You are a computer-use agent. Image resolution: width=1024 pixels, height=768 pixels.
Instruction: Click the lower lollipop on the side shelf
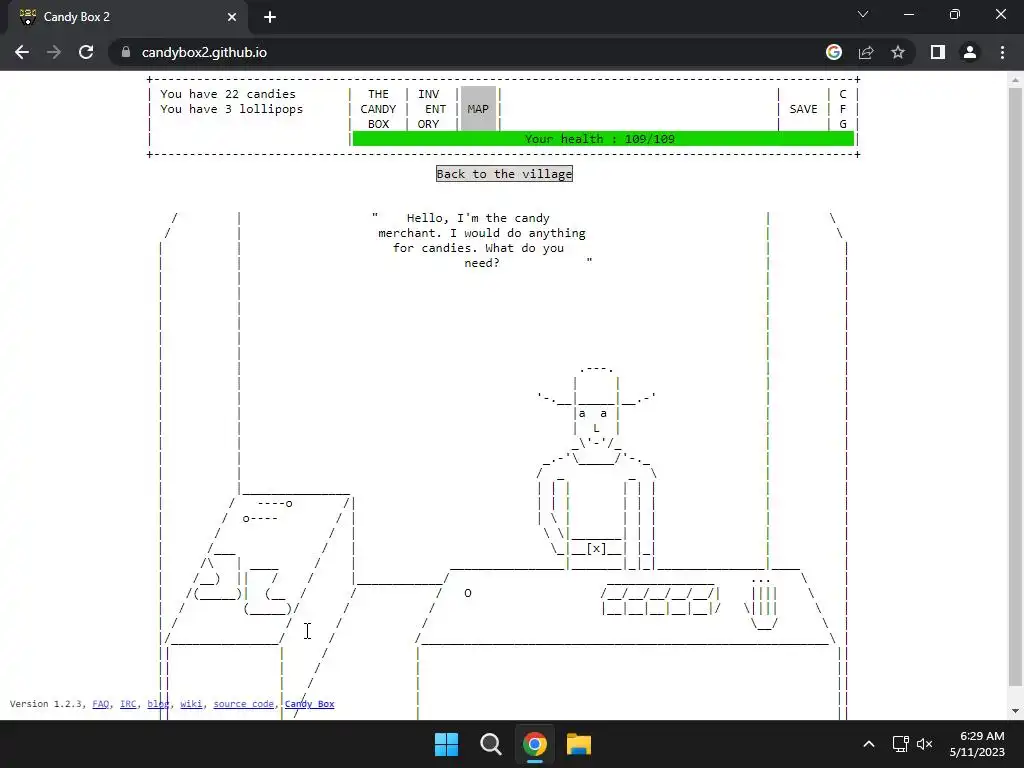tap(260, 519)
